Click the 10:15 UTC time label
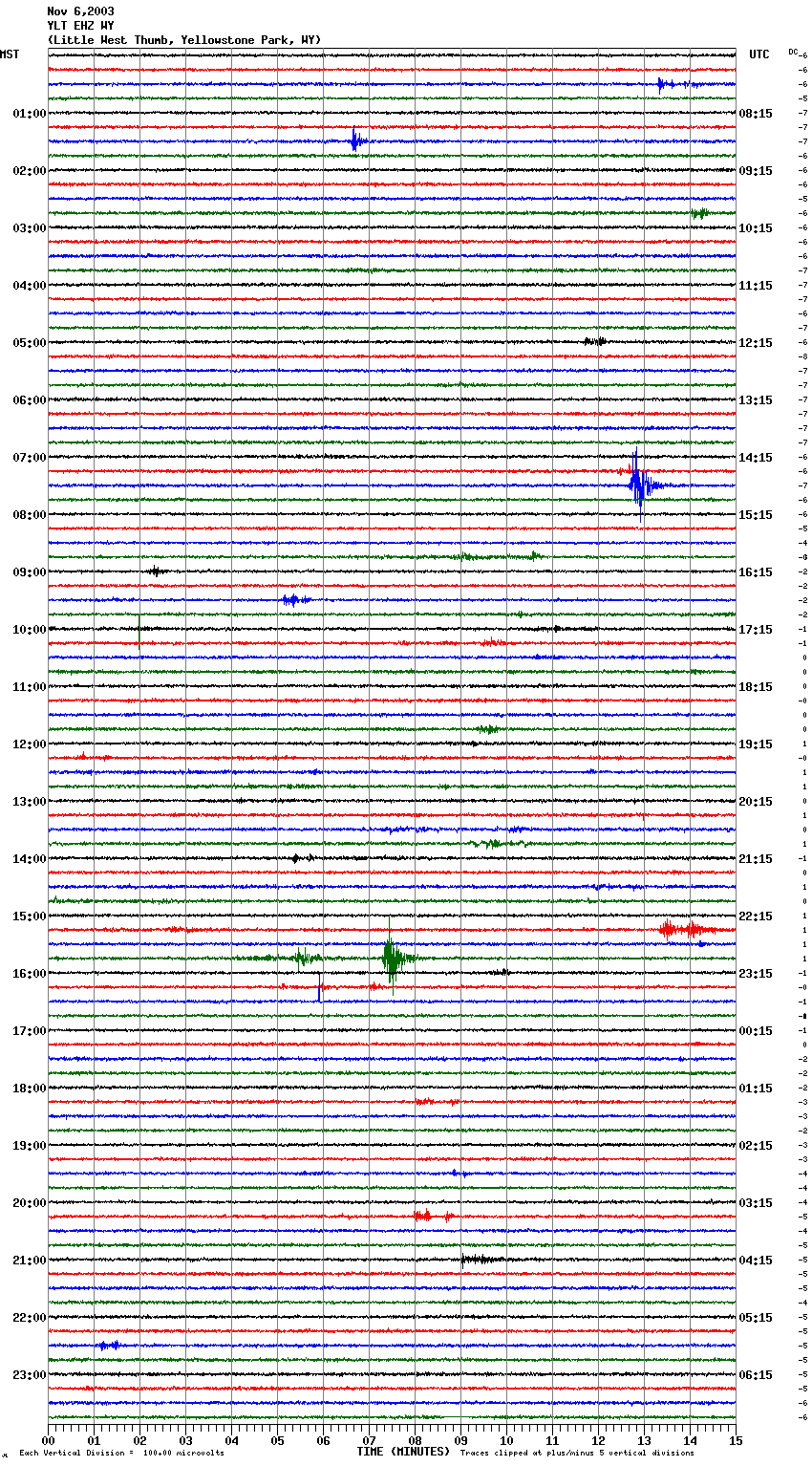The width and height of the screenshot is (812, 1466). [x=756, y=228]
